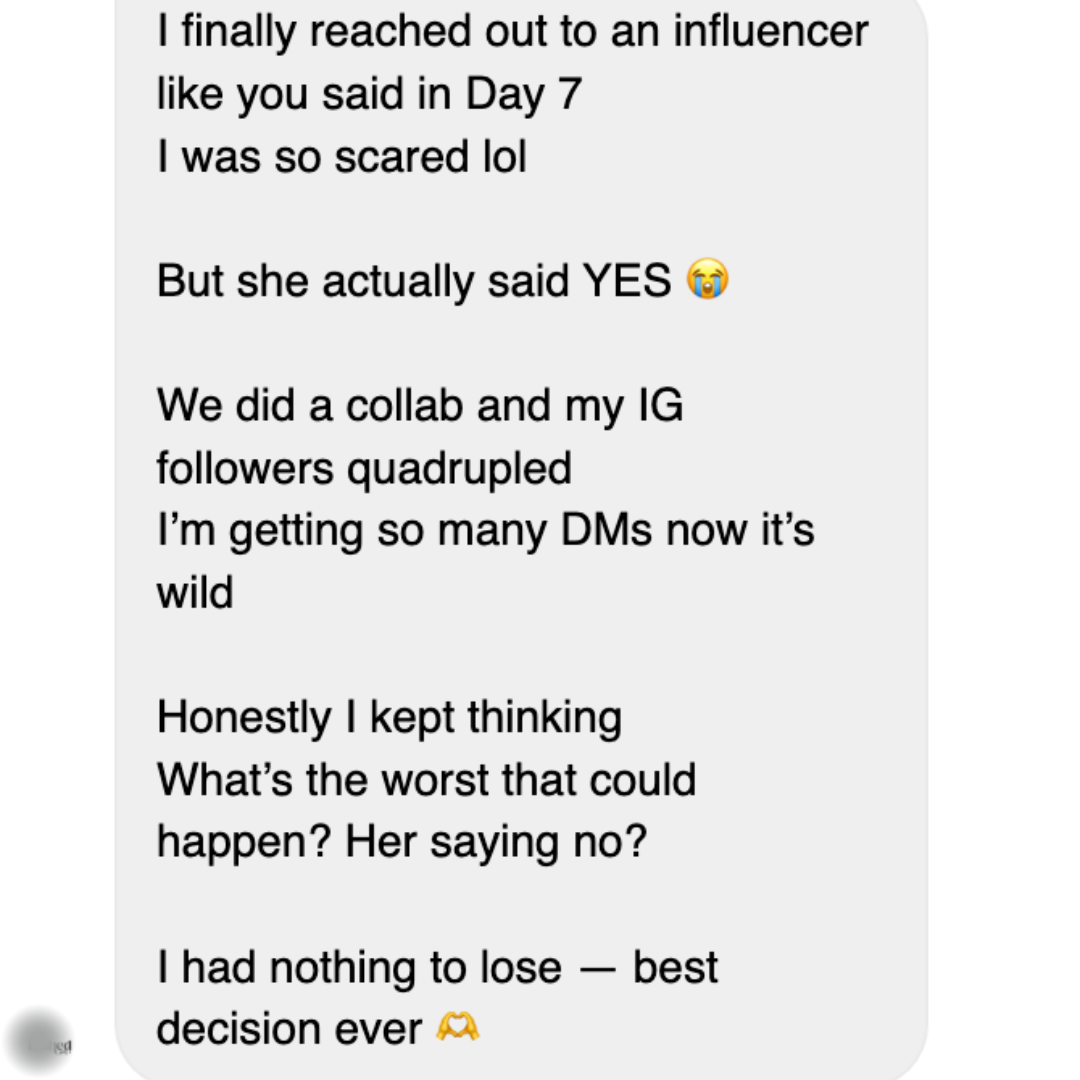Click the words 'decision ever'
This screenshot has width=1080, height=1080.
[x=289, y=1029]
